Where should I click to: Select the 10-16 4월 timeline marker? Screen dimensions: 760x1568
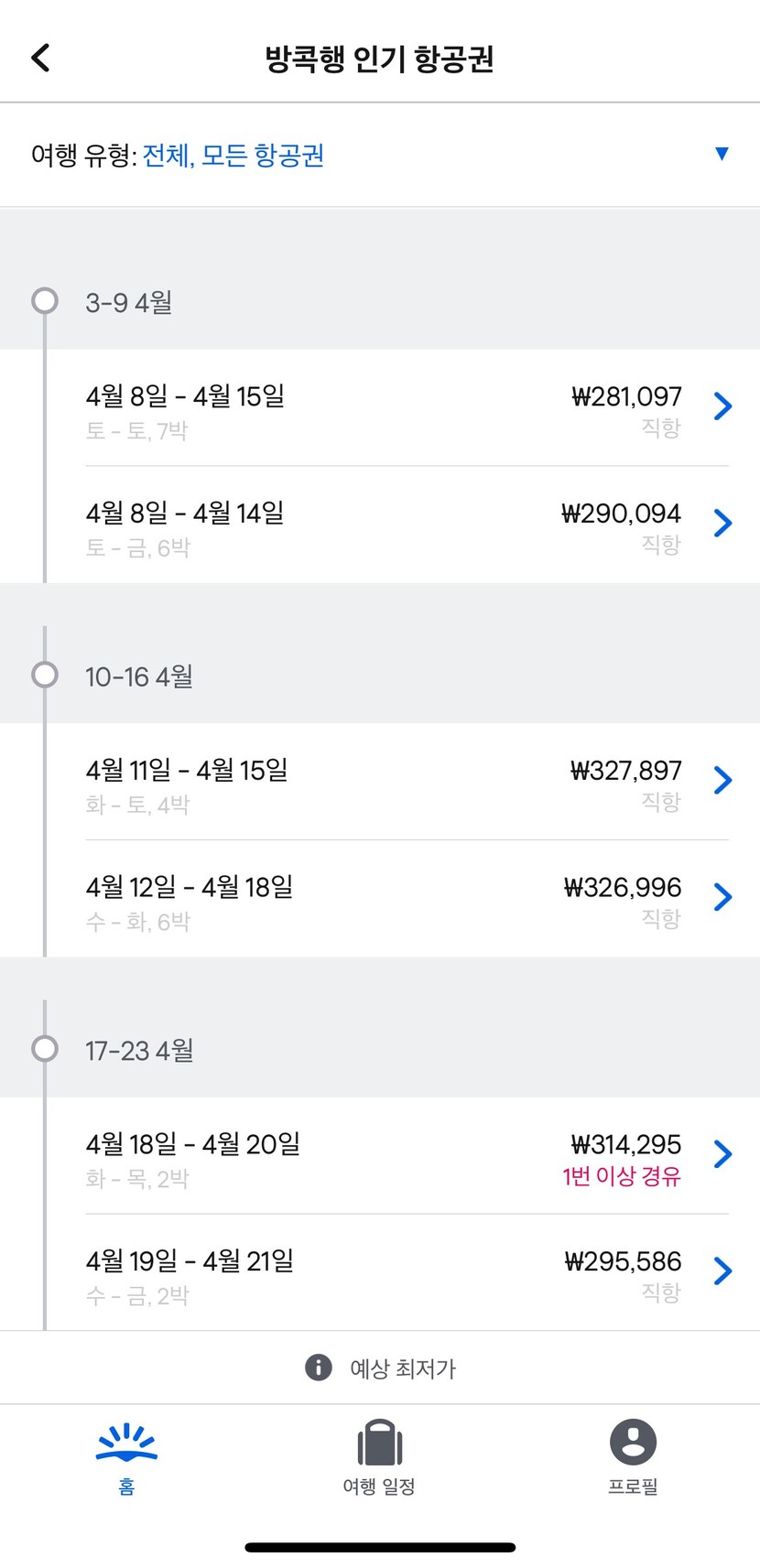[44, 676]
